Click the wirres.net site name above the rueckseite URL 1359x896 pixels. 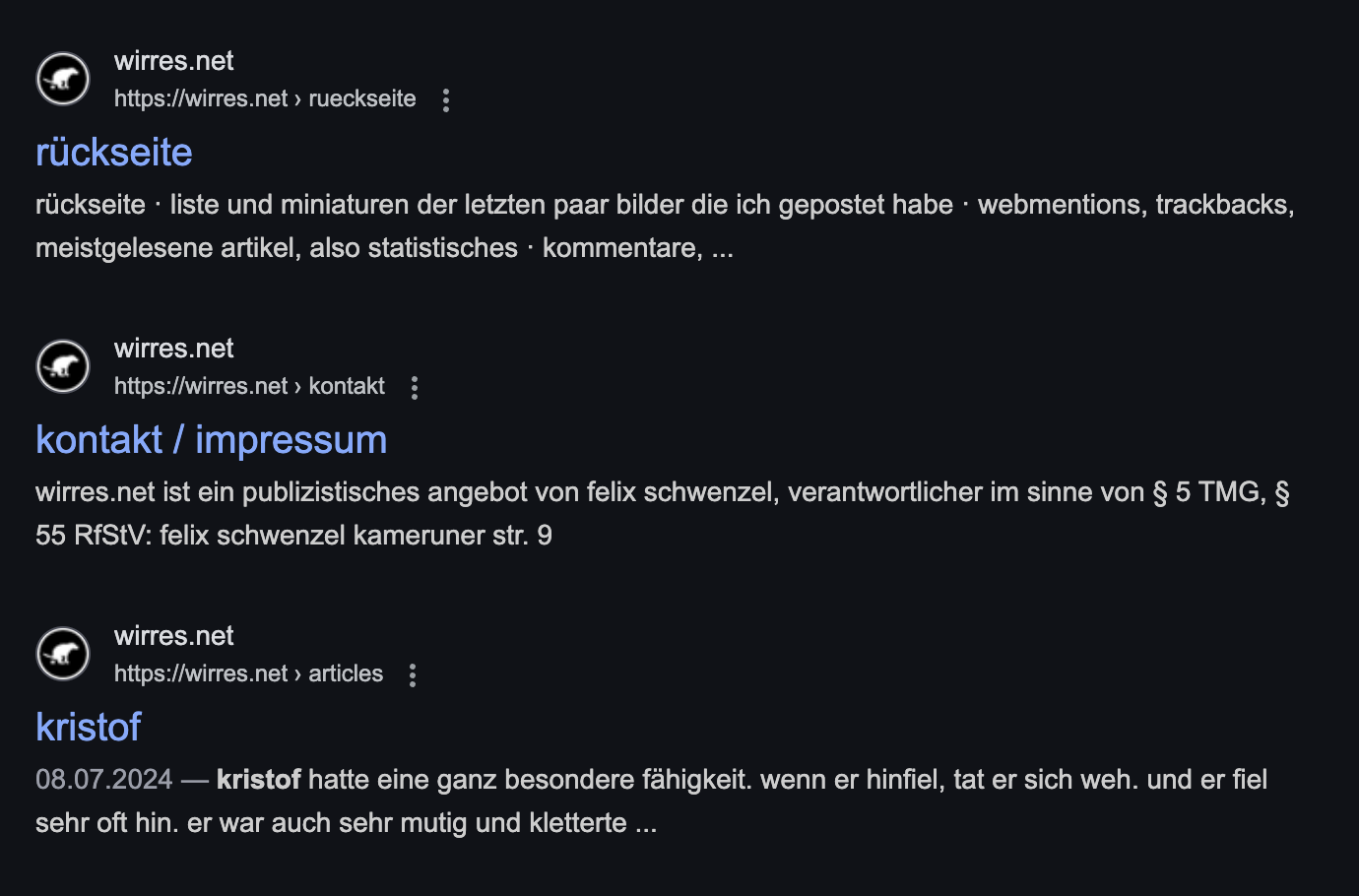point(174,61)
